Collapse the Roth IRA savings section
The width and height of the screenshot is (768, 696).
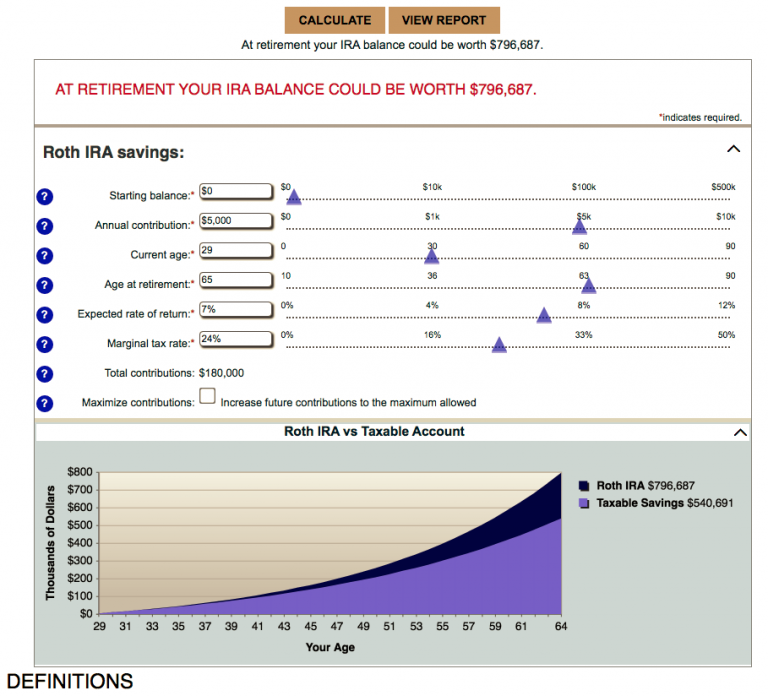pyautogui.click(x=733, y=149)
